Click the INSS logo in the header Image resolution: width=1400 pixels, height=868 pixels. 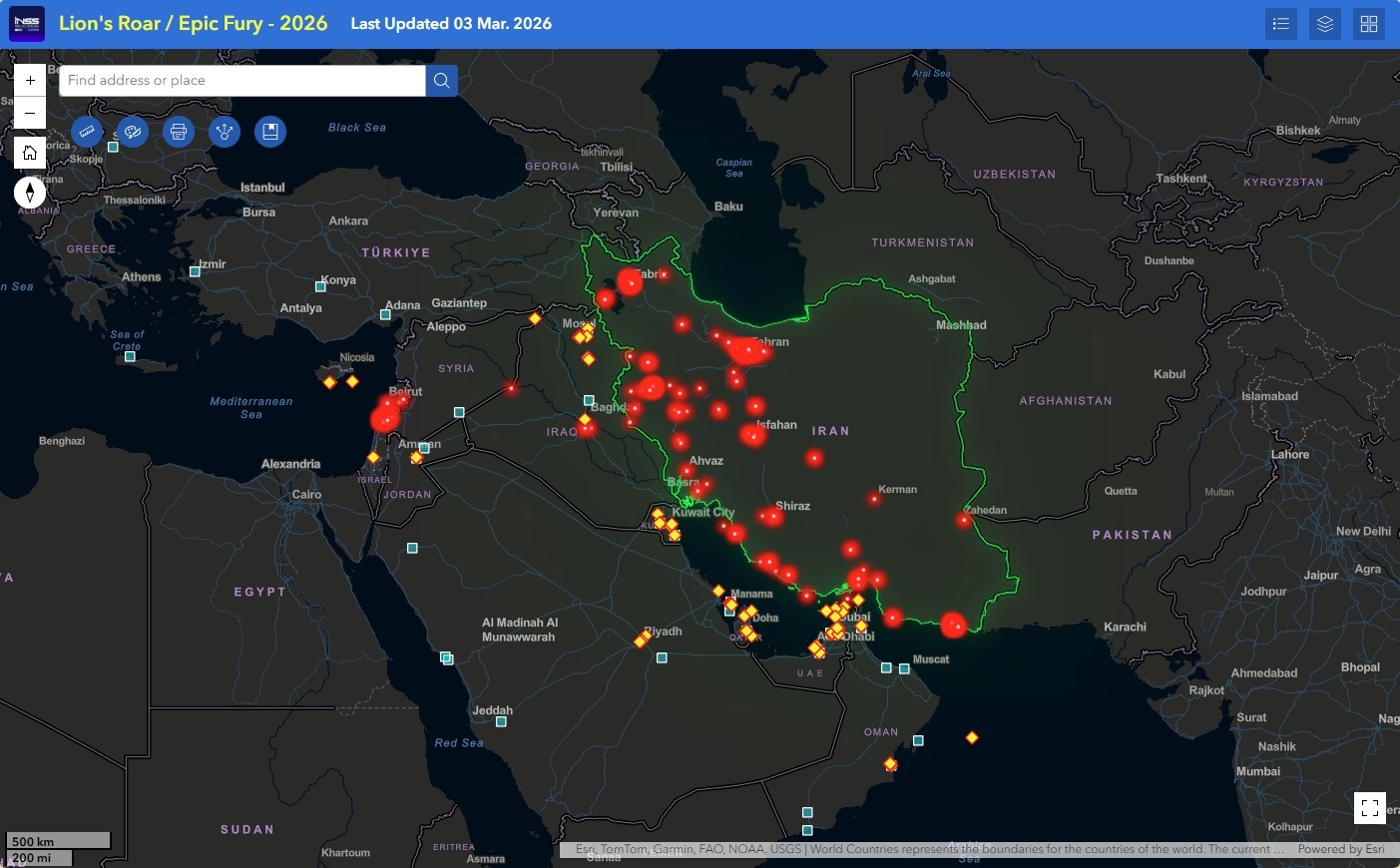coord(27,24)
